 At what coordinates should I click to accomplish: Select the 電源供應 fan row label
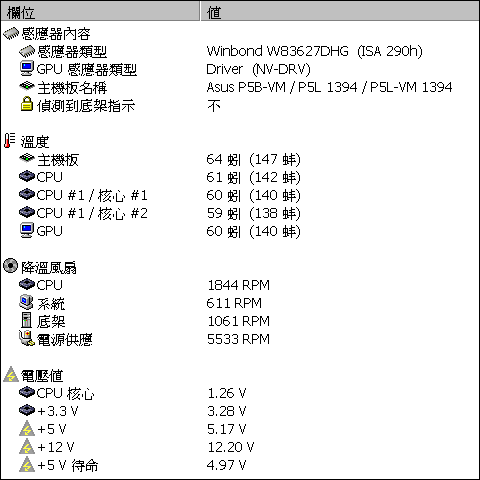(x=64, y=340)
